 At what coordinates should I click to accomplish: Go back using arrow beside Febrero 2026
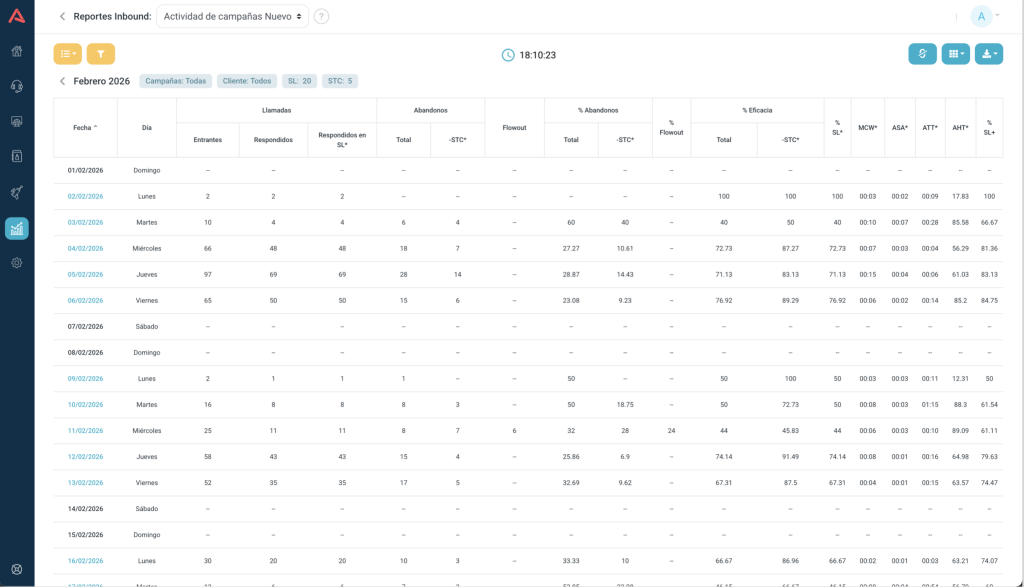(62, 81)
